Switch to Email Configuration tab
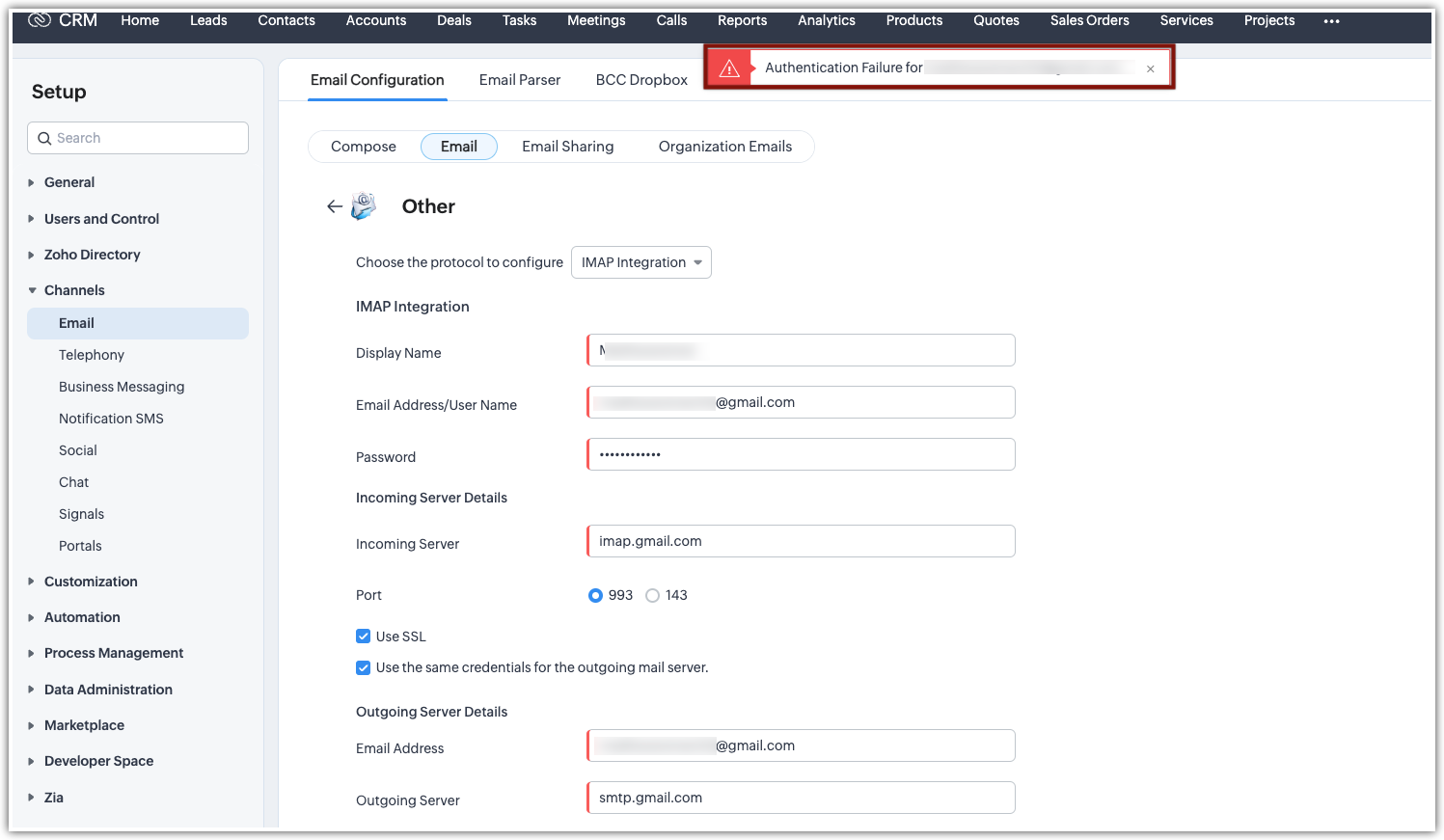Screen dimensions: 1444x840 point(377,80)
